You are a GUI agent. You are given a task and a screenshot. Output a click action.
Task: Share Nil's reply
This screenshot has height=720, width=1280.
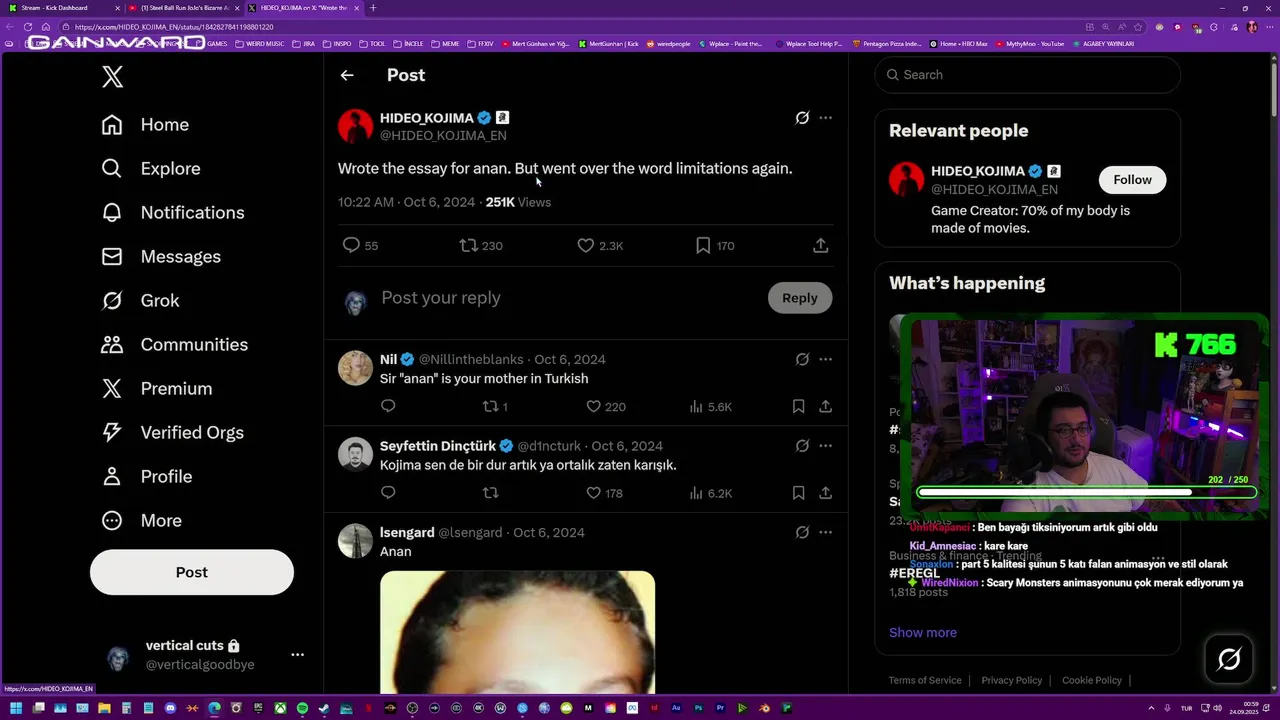pyautogui.click(x=825, y=407)
